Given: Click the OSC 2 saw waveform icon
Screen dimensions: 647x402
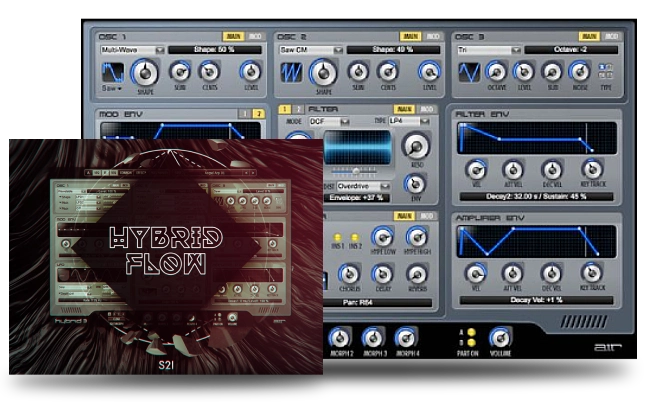Looking at the screenshot, I should [290, 73].
